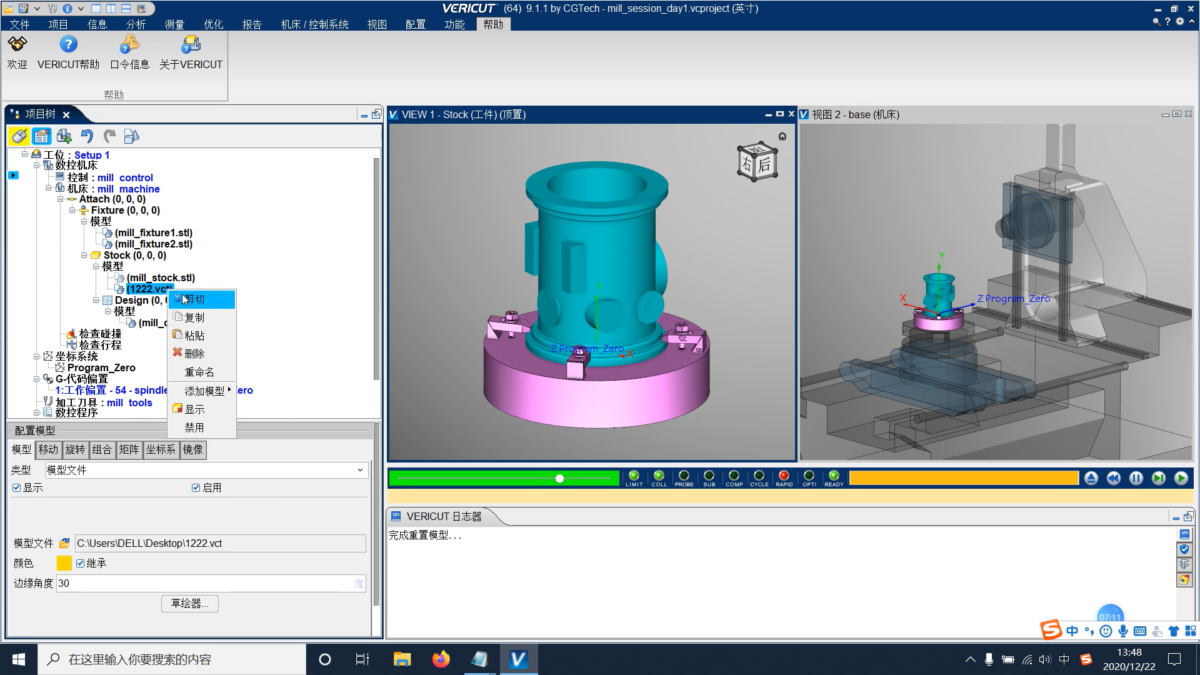Click the blue info icon in title bar
Image resolution: width=1200 pixels, height=675 pixels.
[x=68, y=8]
